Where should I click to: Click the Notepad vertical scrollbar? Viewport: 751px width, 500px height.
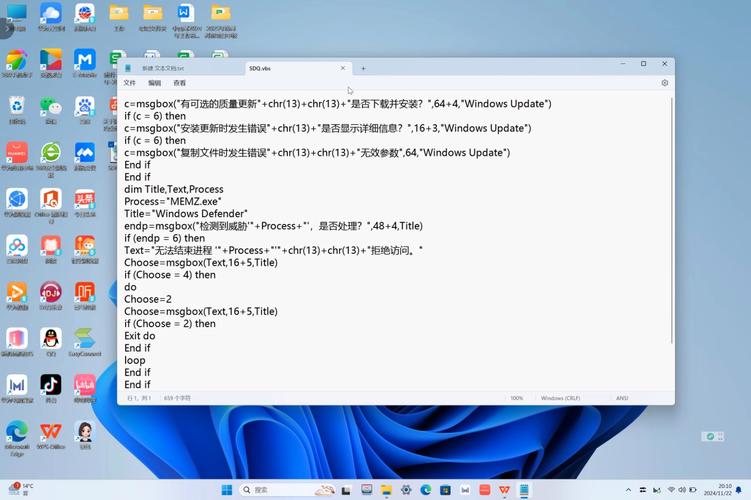pyautogui.click(x=671, y=220)
